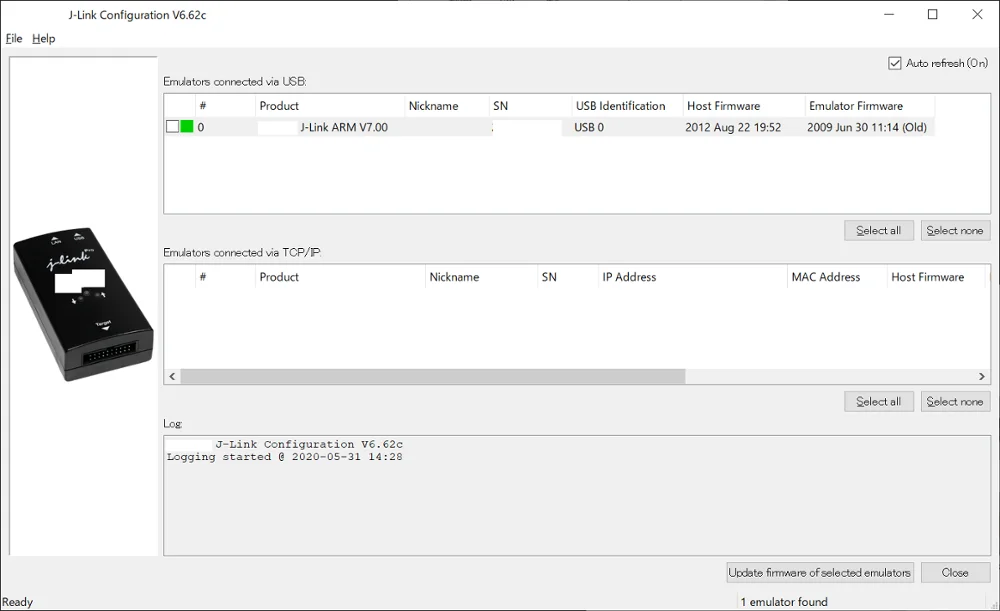Click Select none under USB emulators list
The width and height of the screenshot is (1000, 611).
955,230
